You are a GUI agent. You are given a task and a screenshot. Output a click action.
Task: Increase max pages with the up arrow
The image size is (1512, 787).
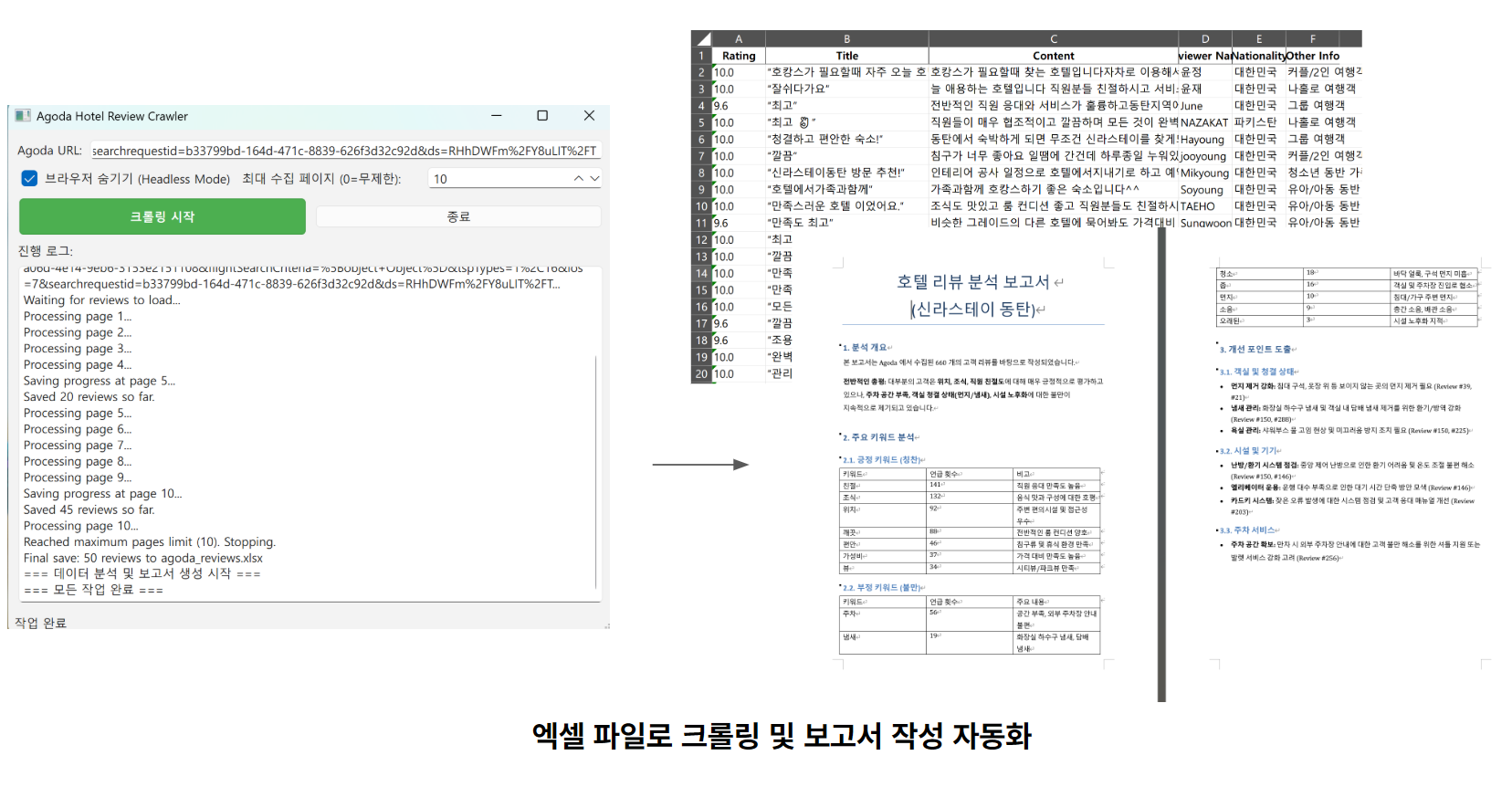[578, 179]
